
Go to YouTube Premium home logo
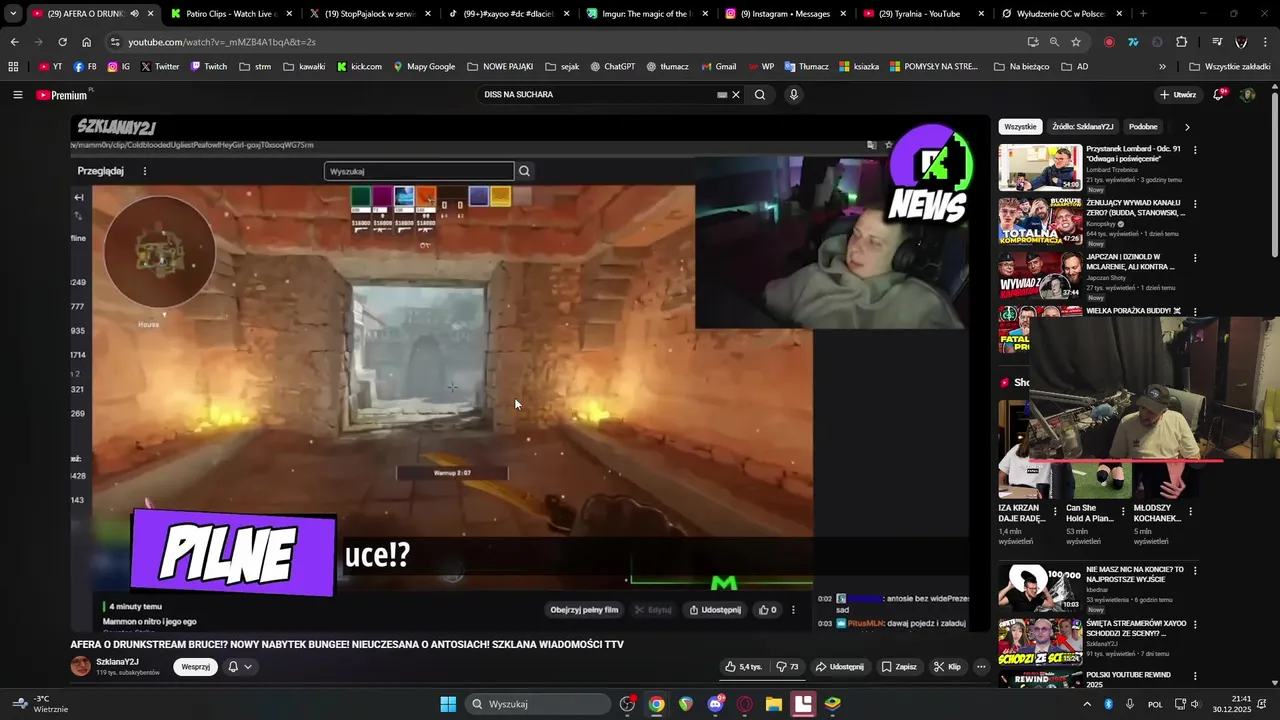click(62, 95)
